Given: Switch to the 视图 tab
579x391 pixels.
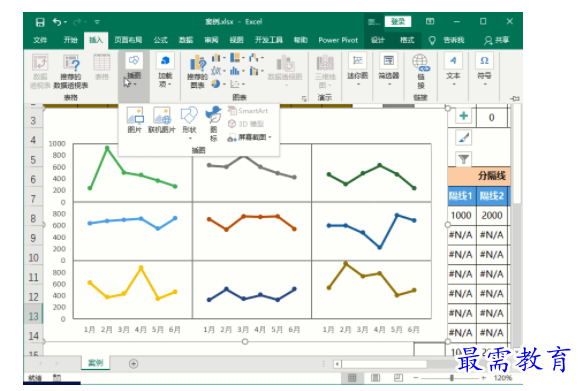Looking at the screenshot, I should (x=236, y=40).
